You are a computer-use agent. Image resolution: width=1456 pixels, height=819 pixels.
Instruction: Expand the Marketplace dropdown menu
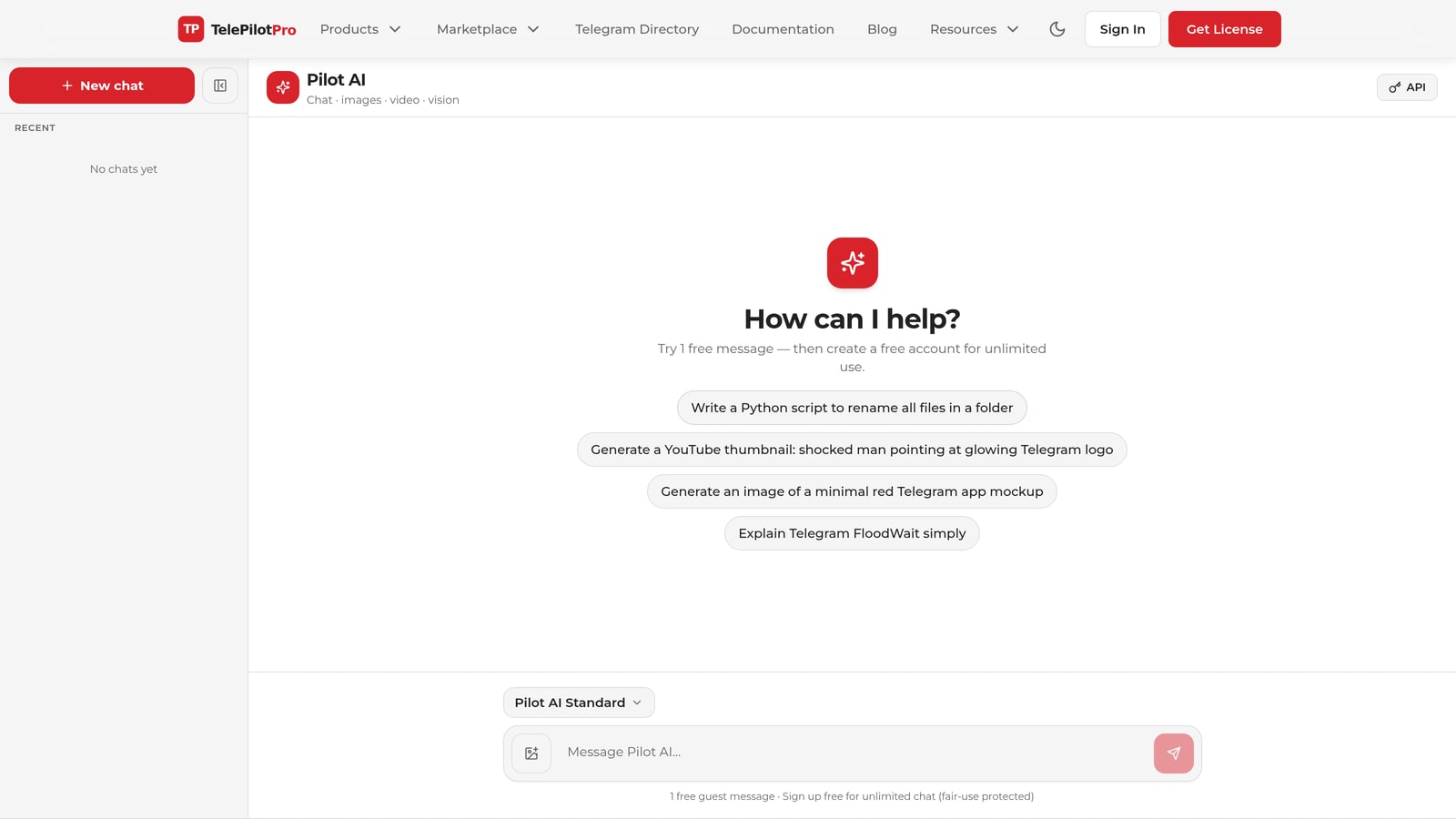coord(488,29)
